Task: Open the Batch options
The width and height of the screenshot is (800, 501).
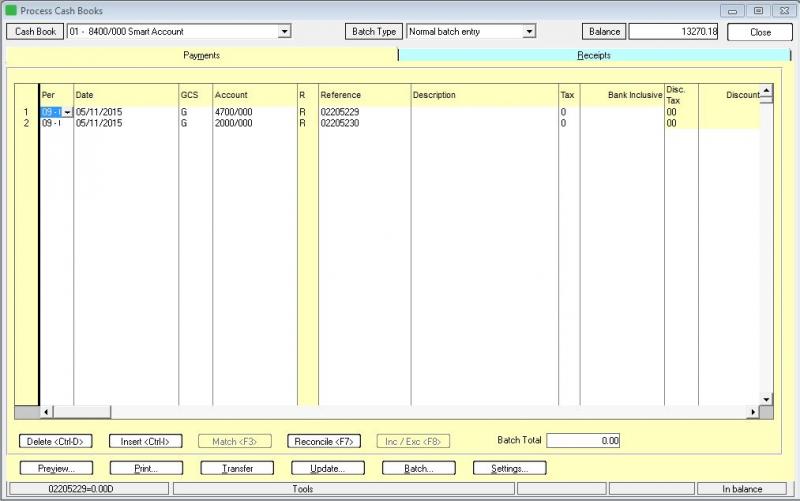Action: 417,468
